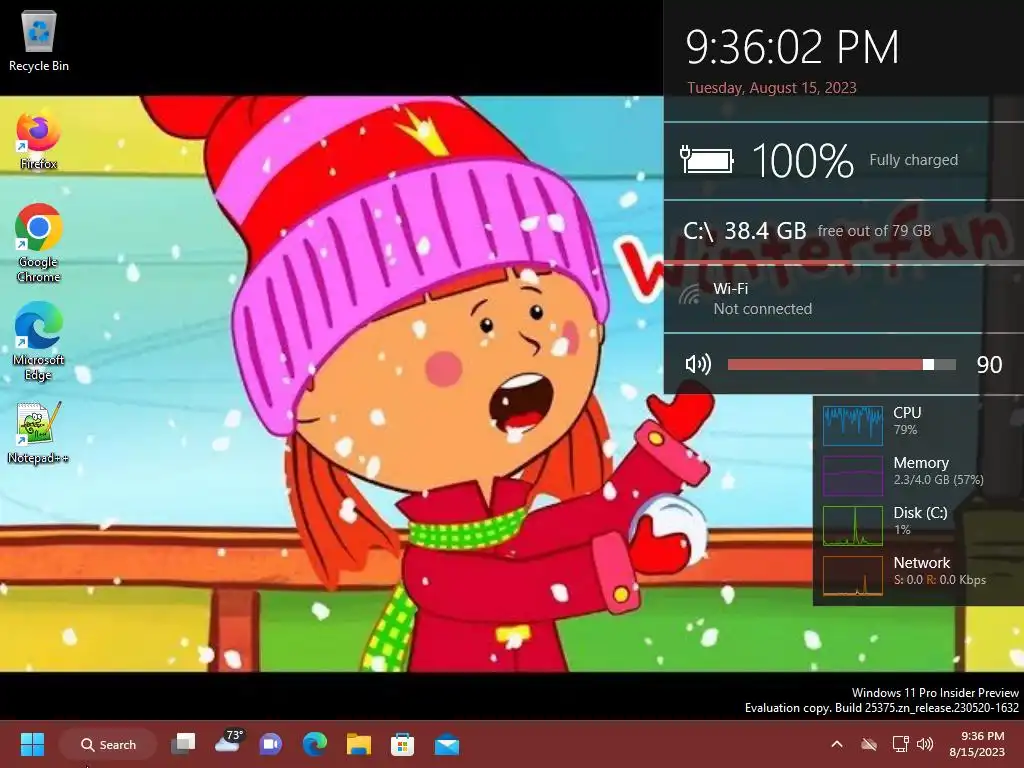1024x768 pixels.
Task: Click the Fully charged status text
Action: [x=913, y=160]
